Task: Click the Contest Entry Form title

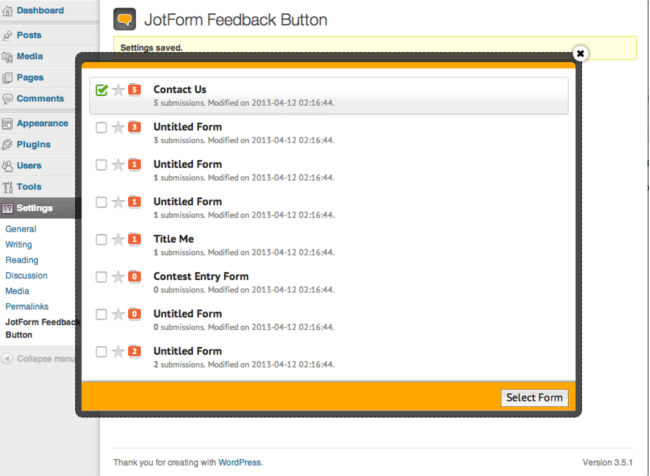Action: 201,276
